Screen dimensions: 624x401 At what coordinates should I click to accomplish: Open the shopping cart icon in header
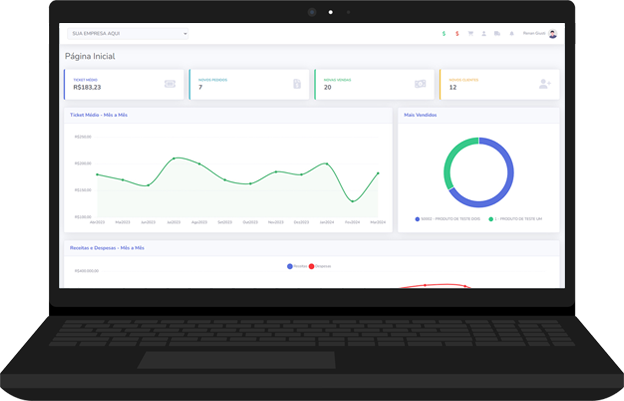click(470, 33)
